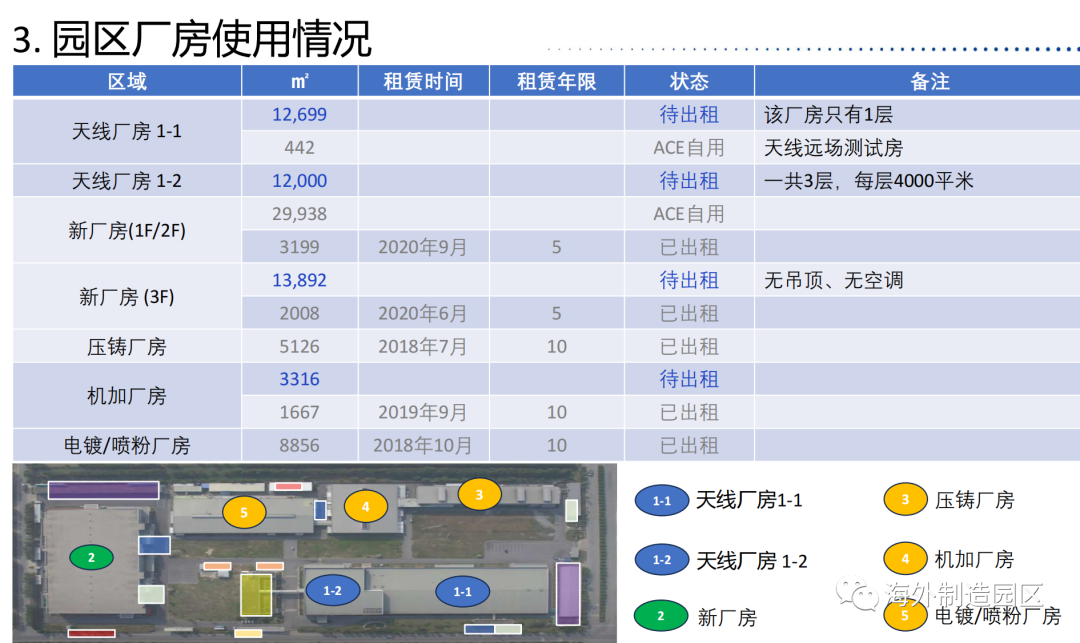Select the table cell 新厂房 (3F)
The width and height of the screenshot is (1080, 643).
pos(127,297)
